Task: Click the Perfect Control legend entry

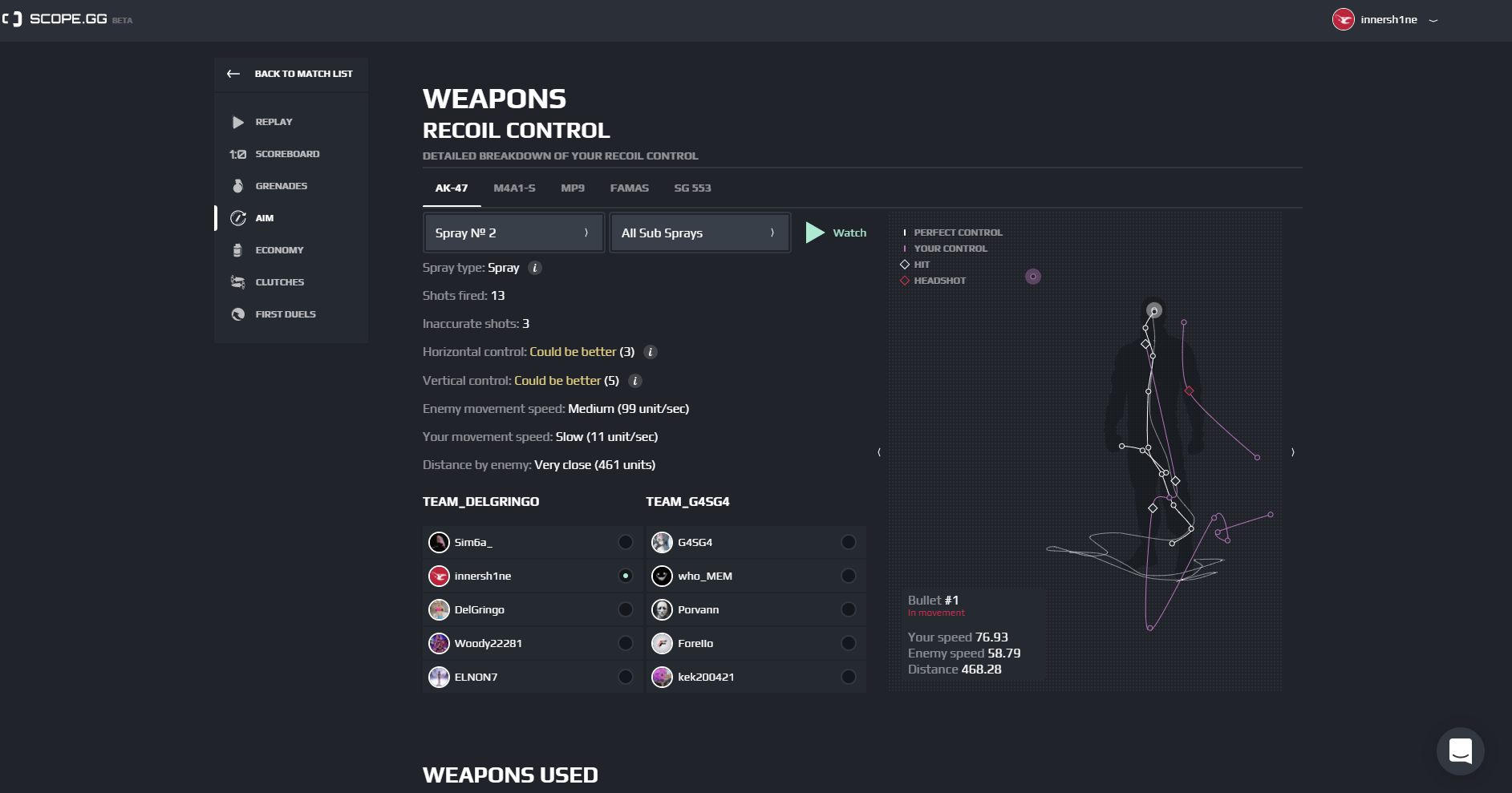Action: point(953,233)
